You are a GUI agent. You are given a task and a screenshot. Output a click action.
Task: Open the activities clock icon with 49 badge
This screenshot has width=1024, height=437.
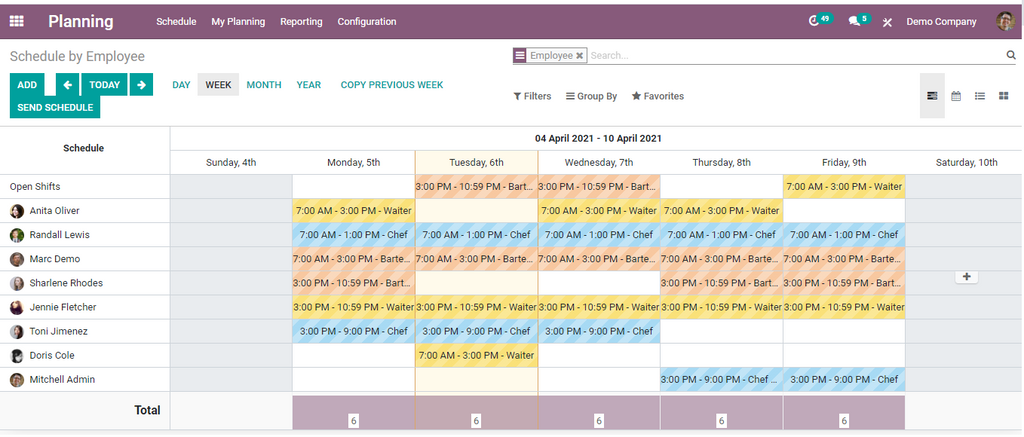click(816, 21)
